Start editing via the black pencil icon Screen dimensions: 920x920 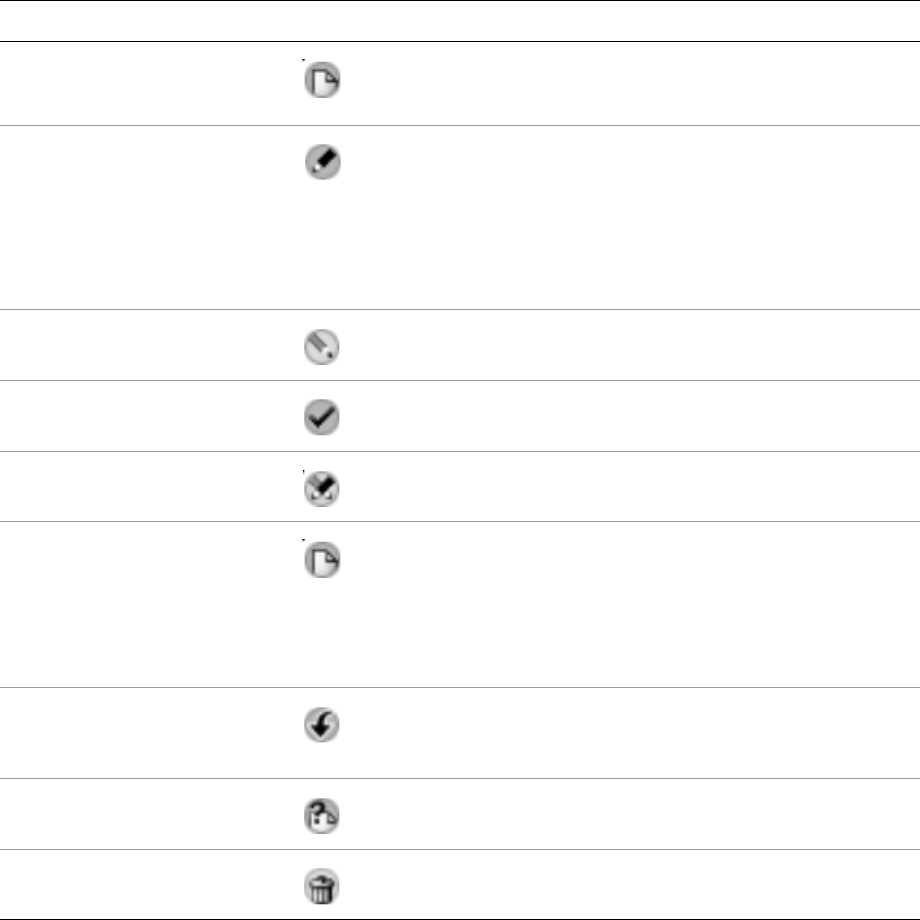pos(323,162)
